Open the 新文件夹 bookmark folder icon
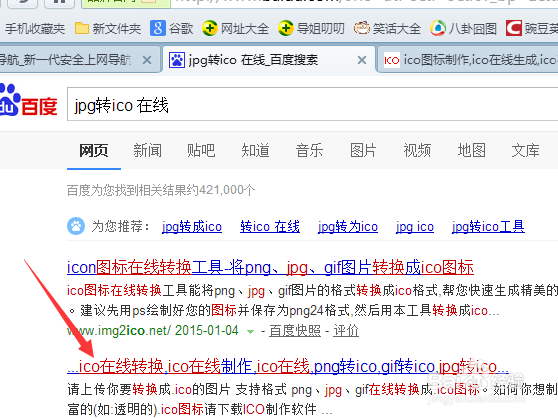The height and width of the screenshot is (418, 558). pyautogui.click(x=82, y=28)
